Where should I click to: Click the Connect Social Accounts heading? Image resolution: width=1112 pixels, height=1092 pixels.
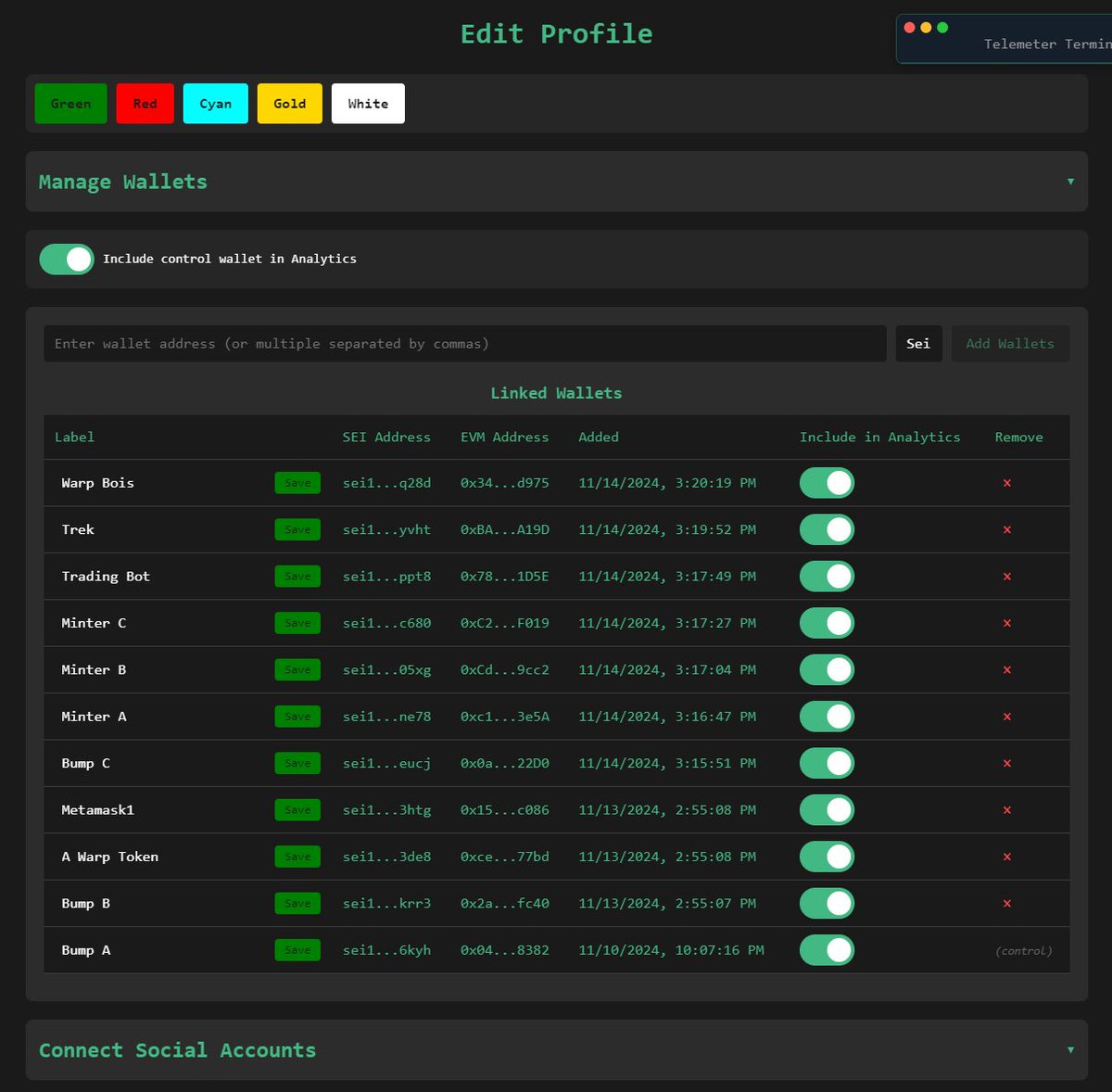click(177, 1050)
